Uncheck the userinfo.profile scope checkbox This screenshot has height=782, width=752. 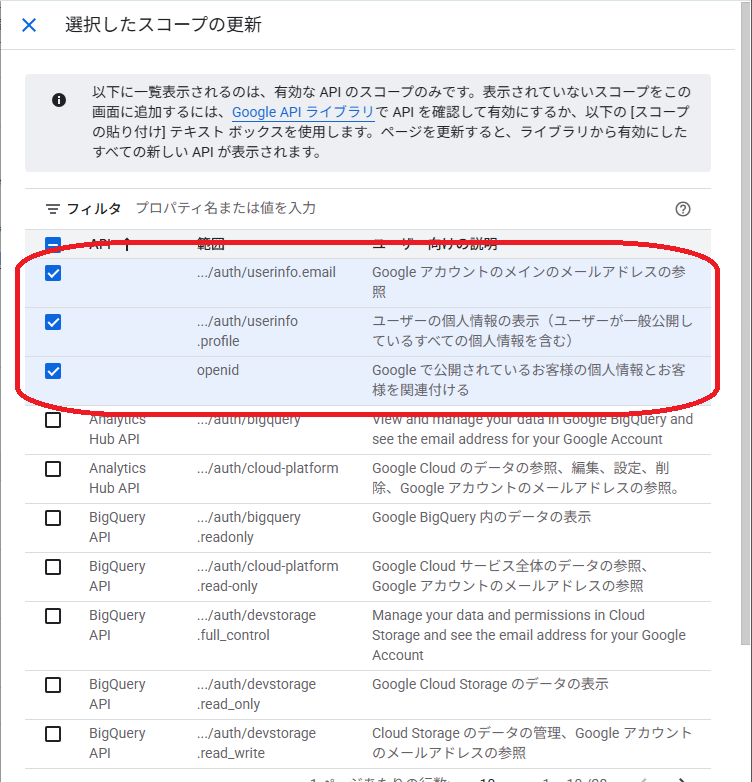(53, 322)
